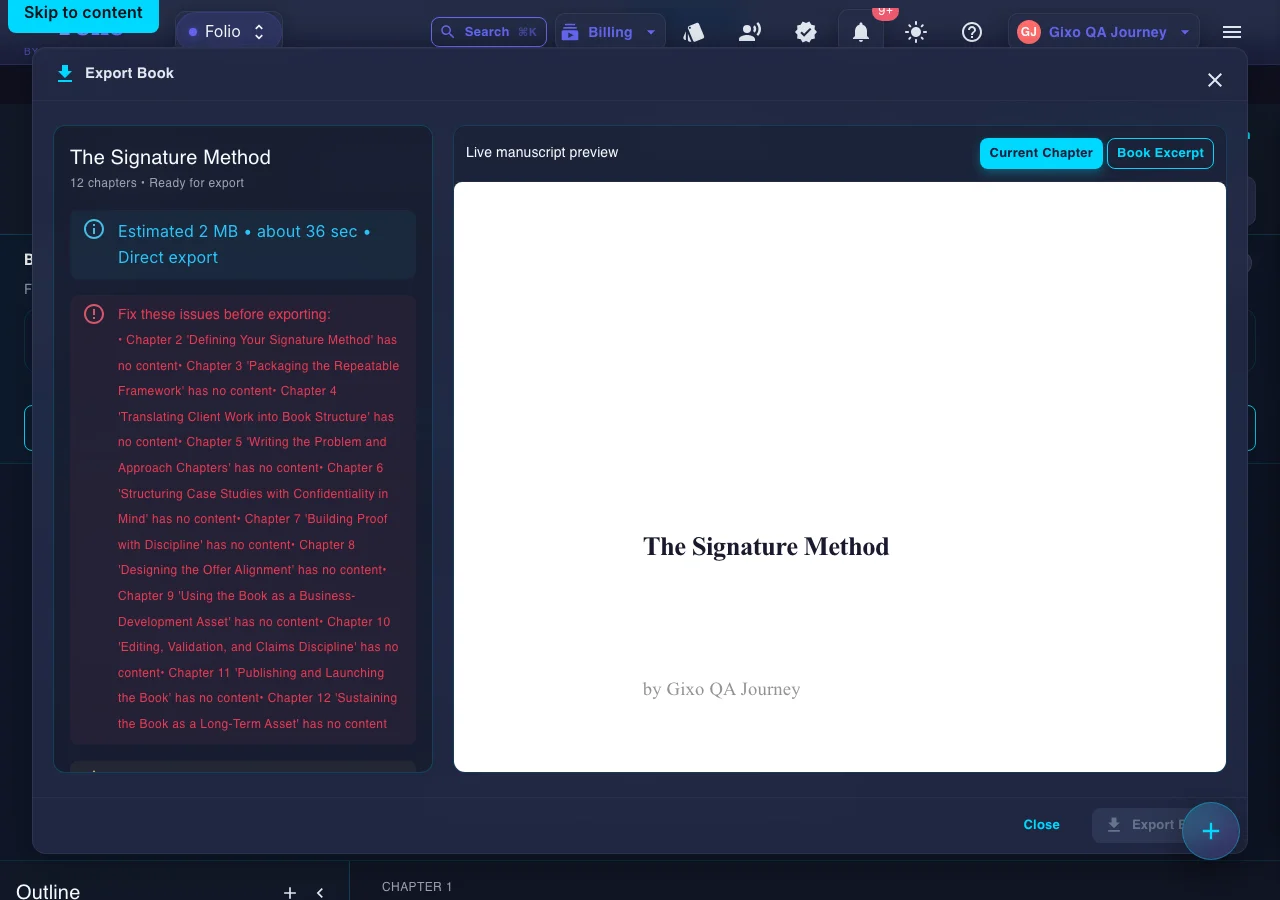The height and width of the screenshot is (900, 1280).
Task: Click the Export button in the footer
Action: click(1142, 825)
